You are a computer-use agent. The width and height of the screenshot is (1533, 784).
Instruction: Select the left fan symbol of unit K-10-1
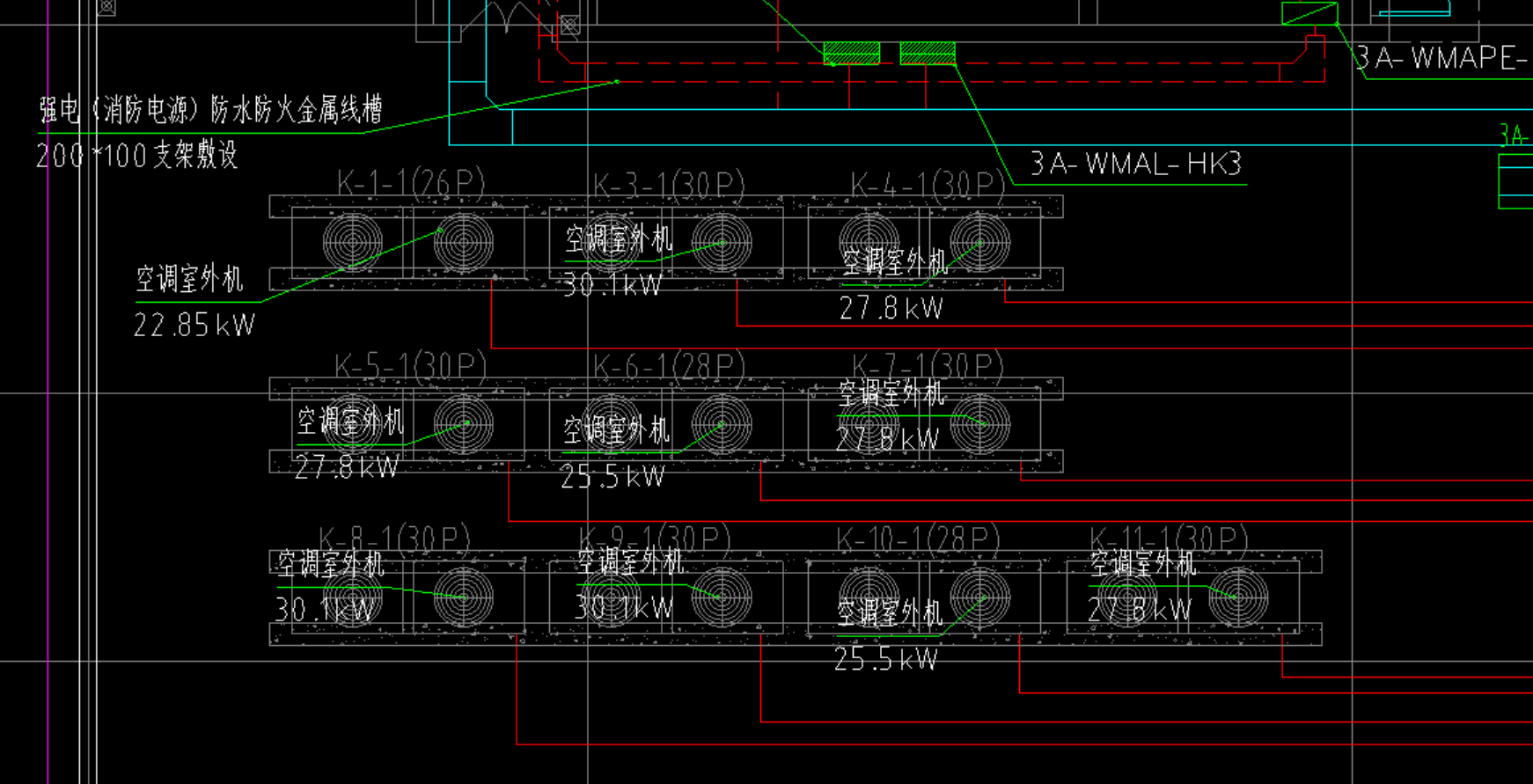[869, 597]
